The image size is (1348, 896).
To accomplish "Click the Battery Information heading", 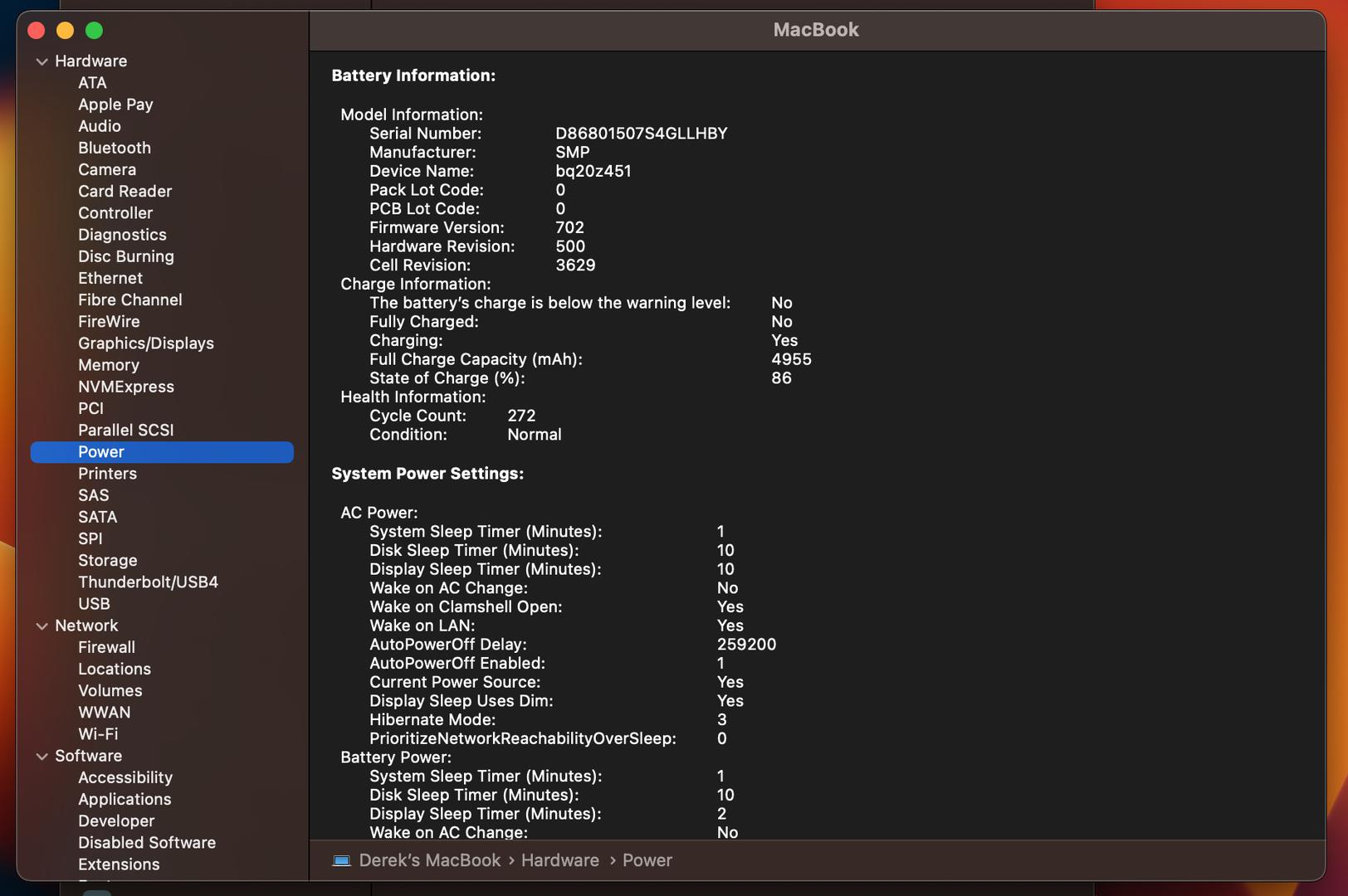I will coord(413,75).
